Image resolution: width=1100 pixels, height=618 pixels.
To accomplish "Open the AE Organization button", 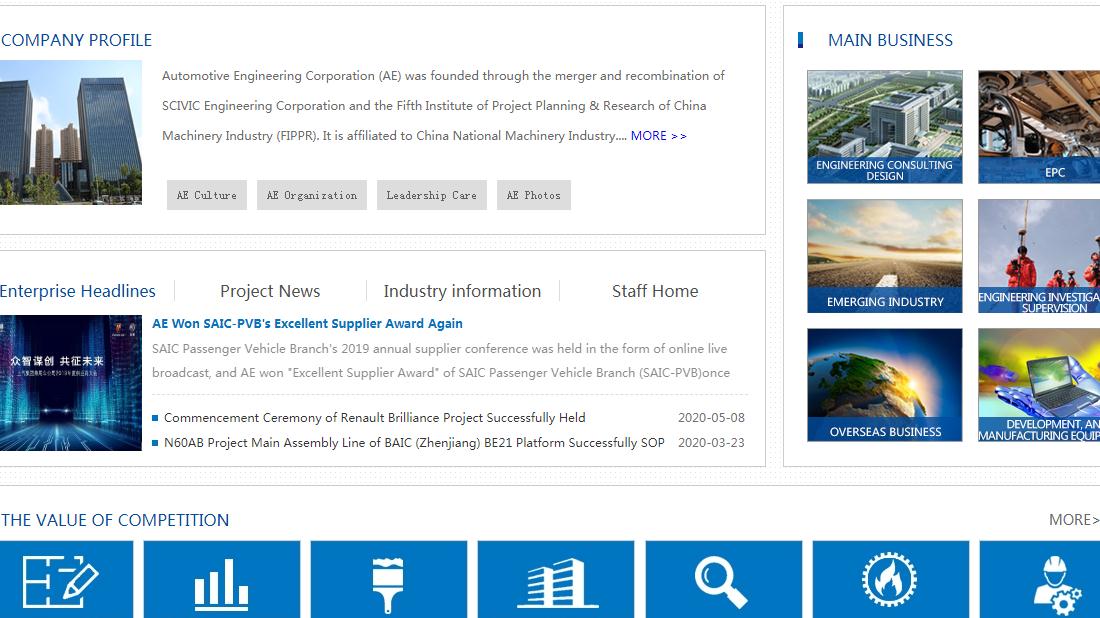I will 312,195.
